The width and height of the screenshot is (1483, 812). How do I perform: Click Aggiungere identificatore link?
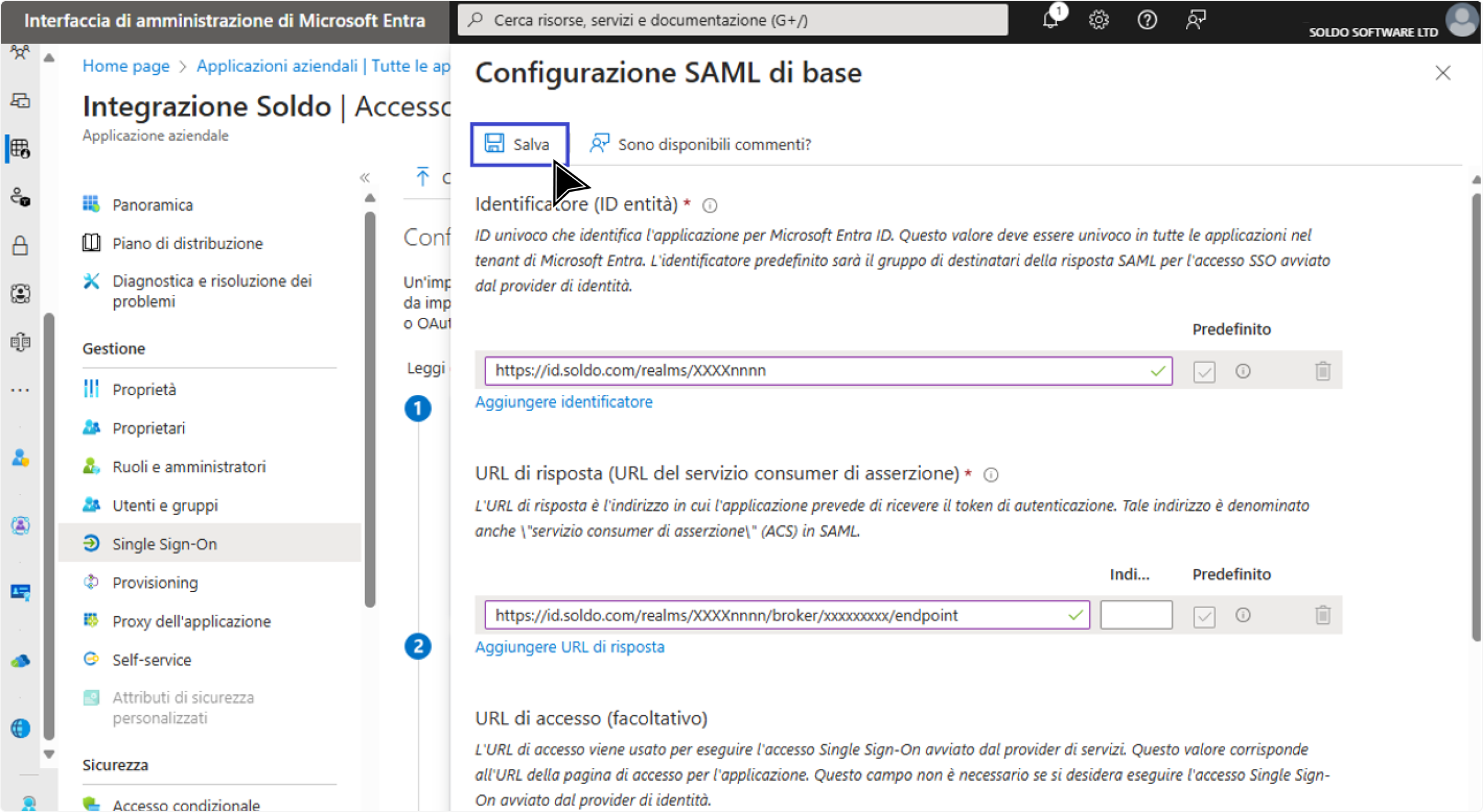(563, 402)
